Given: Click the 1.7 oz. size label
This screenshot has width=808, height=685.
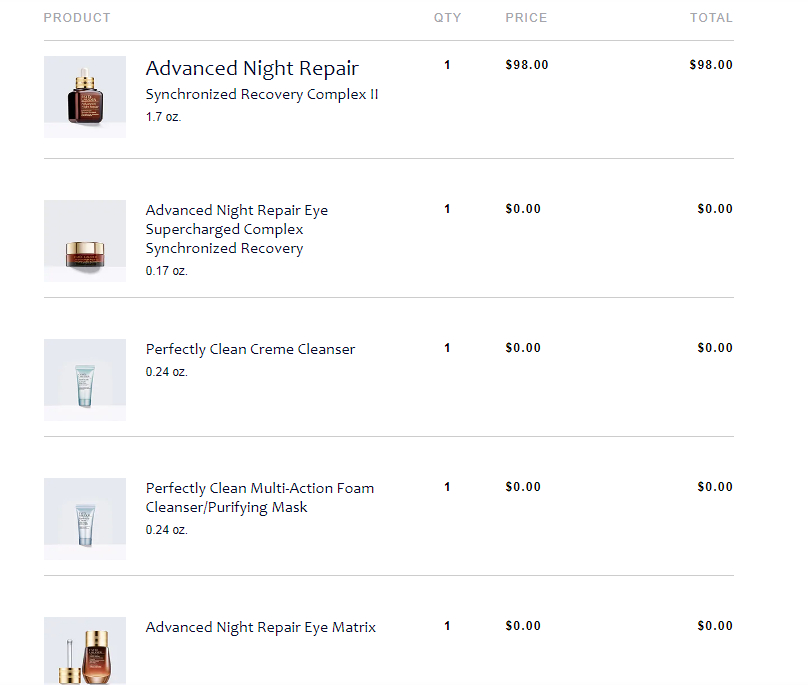Looking at the screenshot, I should [x=163, y=117].
